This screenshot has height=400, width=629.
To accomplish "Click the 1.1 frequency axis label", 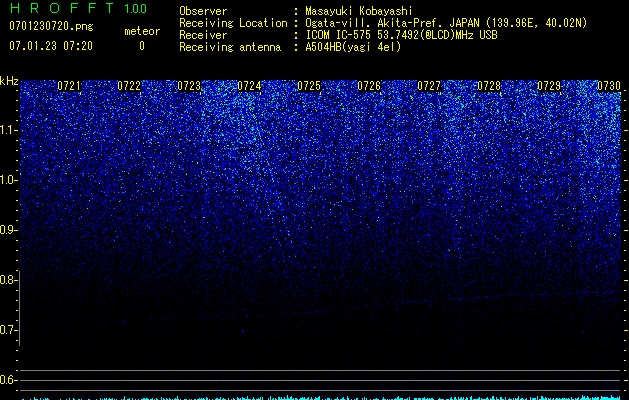I will (x=9, y=130).
